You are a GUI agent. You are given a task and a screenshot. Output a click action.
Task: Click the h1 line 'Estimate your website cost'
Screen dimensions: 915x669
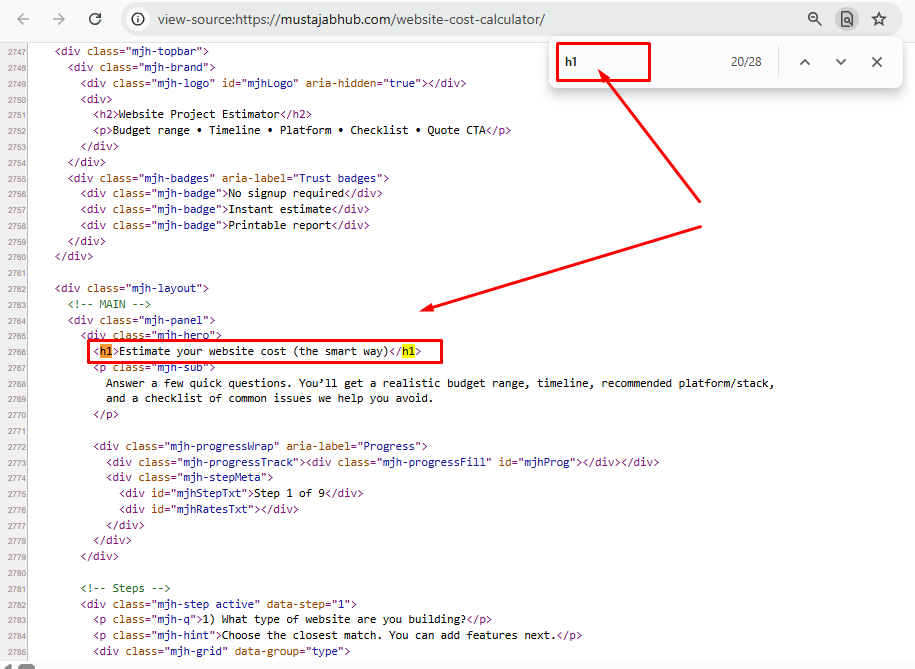257,351
